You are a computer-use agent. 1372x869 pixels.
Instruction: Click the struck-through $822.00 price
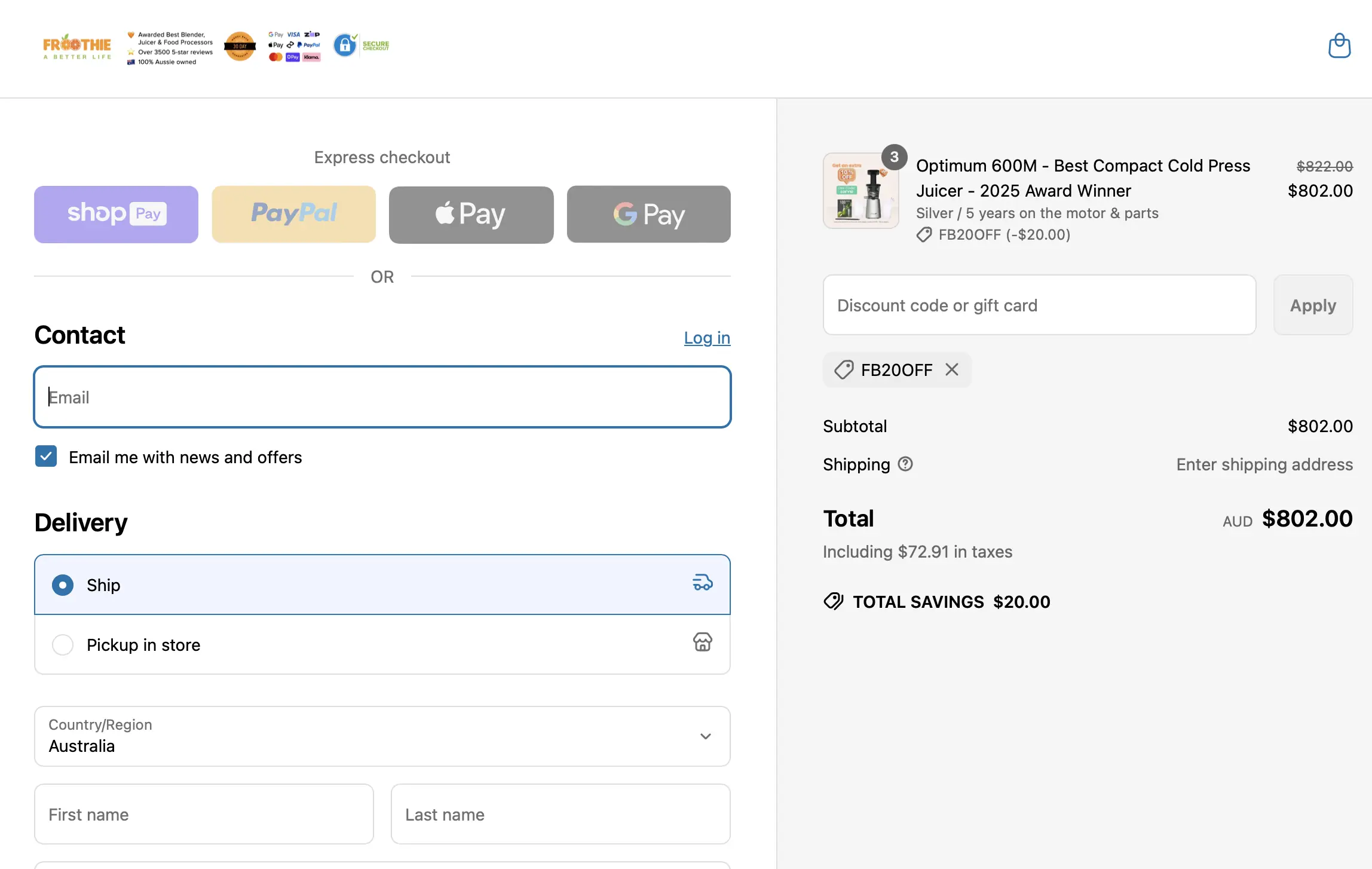pyautogui.click(x=1324, y=166)
